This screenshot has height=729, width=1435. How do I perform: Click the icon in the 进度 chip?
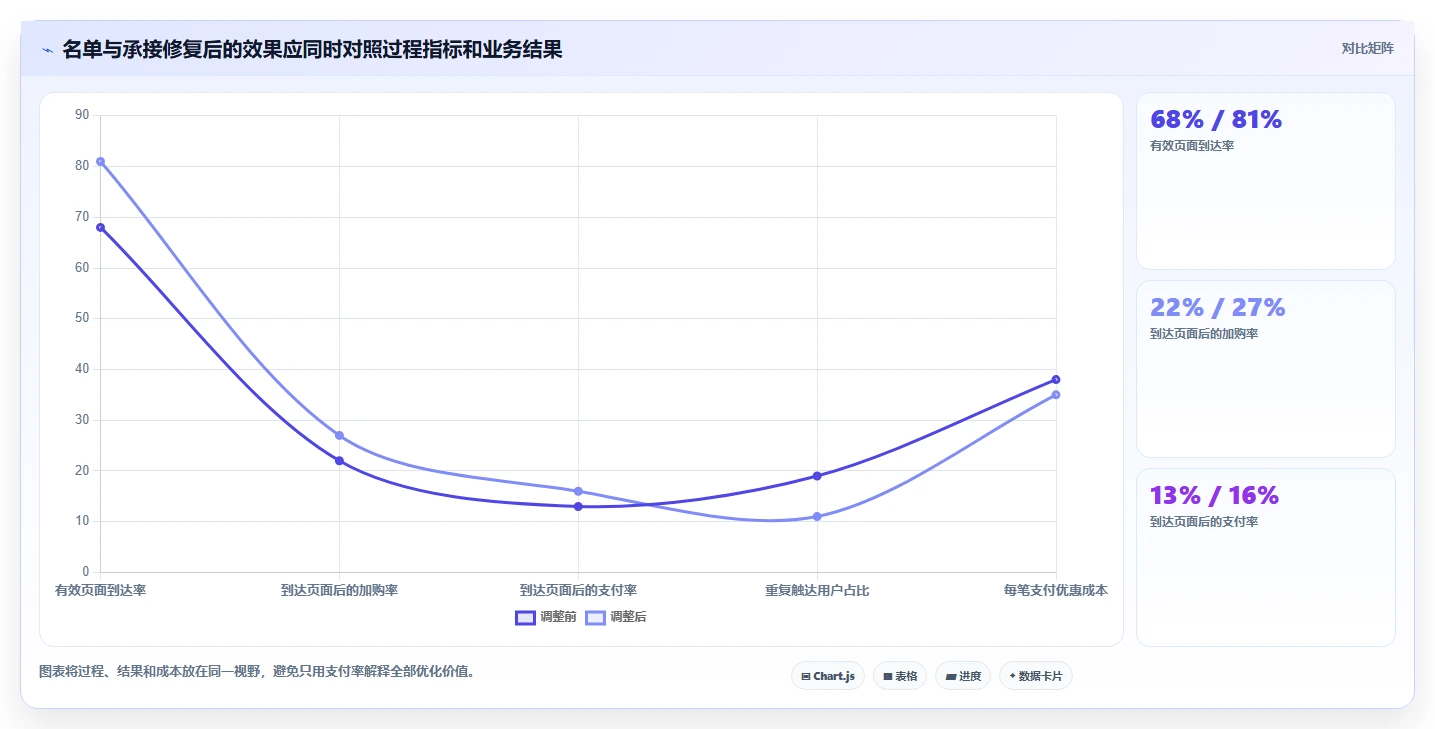[x=951, y=677]
